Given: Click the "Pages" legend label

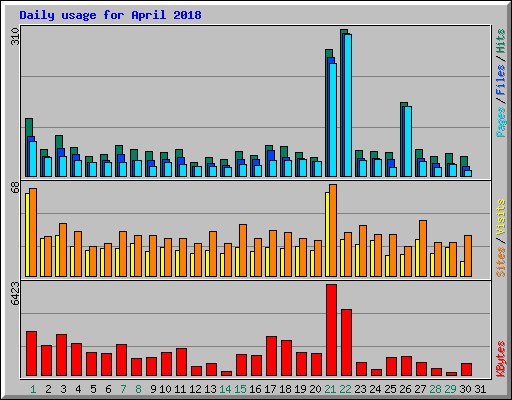Looking at the screenshot, I should tap(501, 122).
